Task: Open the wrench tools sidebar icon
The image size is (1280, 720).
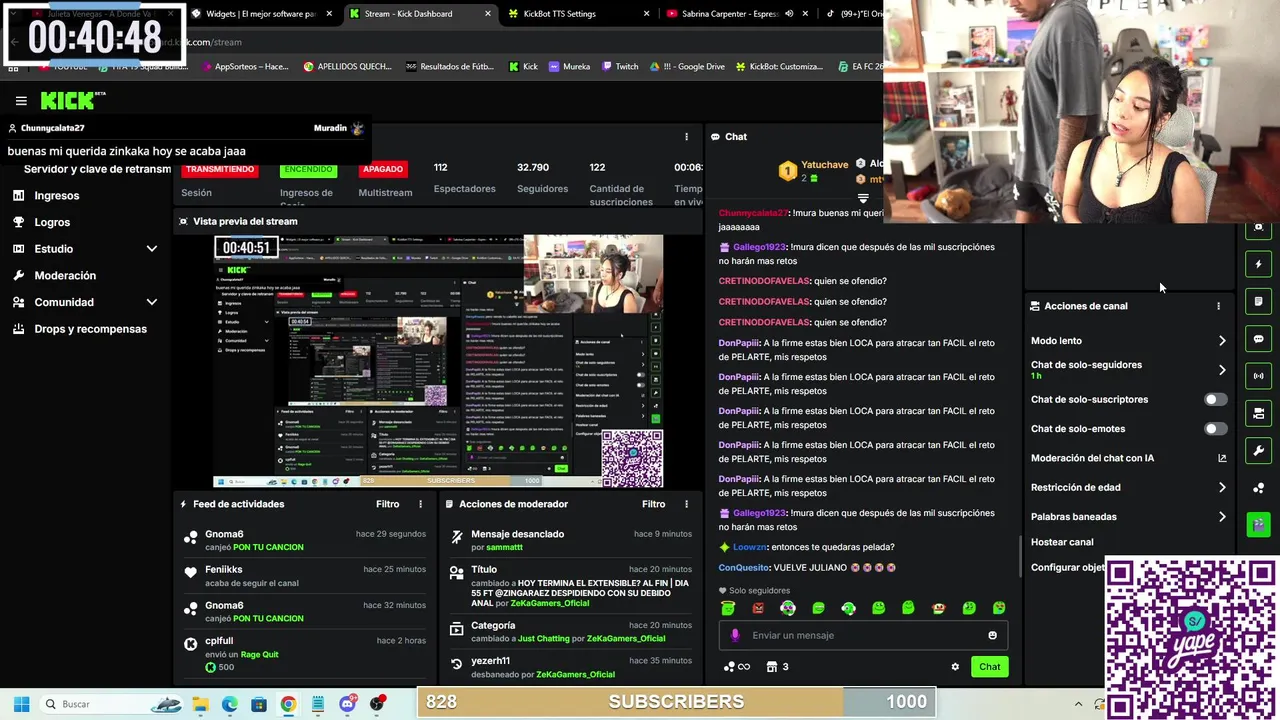Action: (1258, 450)
